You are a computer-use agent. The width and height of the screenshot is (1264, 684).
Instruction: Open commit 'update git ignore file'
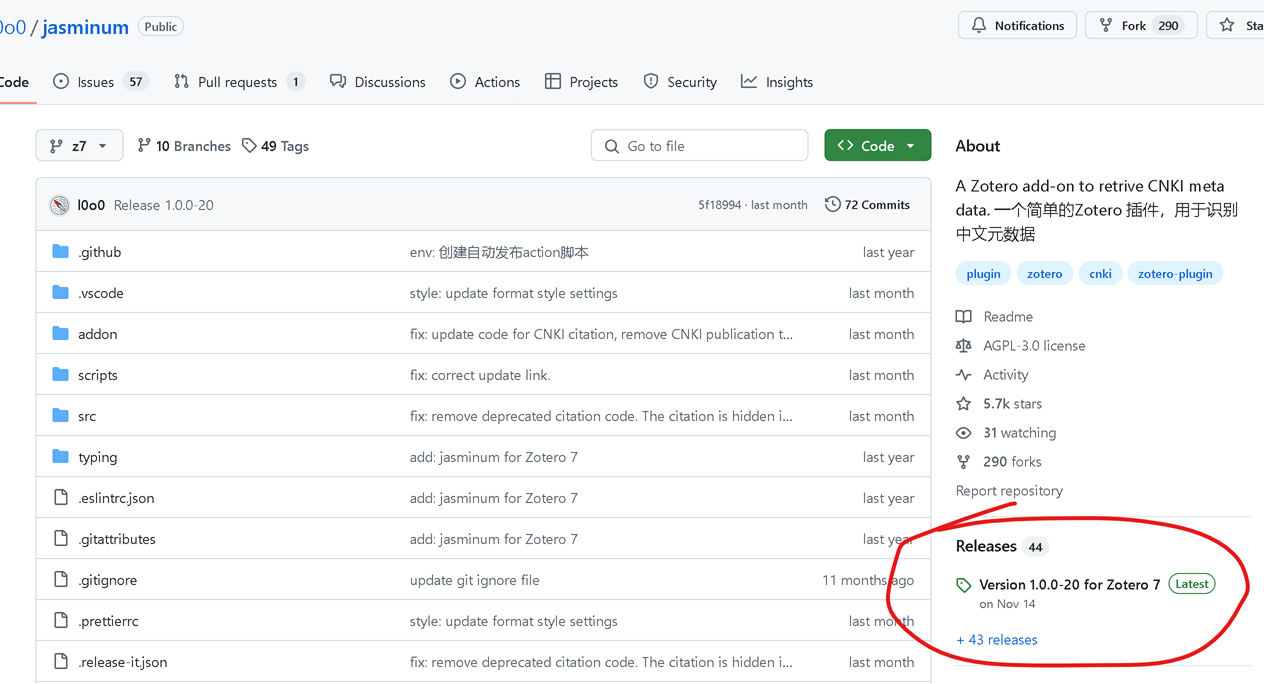(x=474, y=580)
